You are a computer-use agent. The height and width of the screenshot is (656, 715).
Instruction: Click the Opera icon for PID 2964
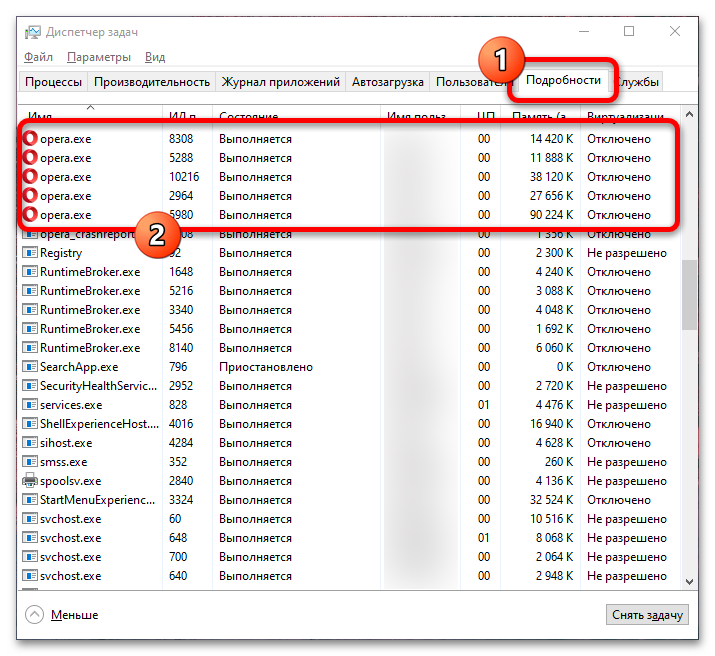[x=31, y=196]
